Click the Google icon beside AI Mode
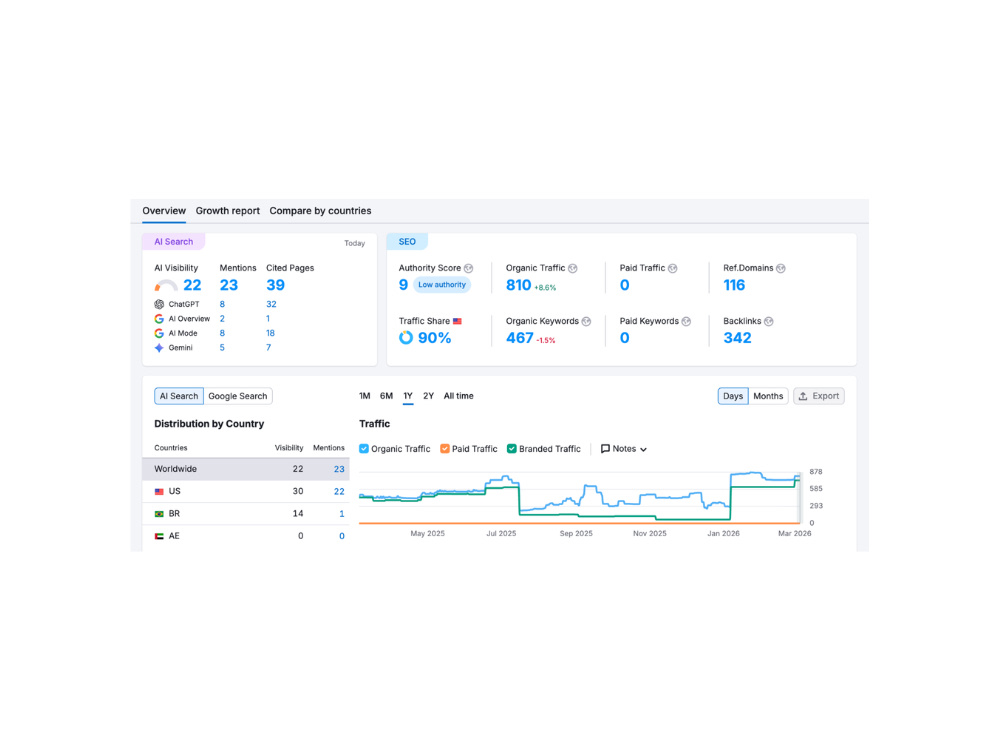The width and height of the screenshot is (1000, 750). pyautogui.click(x=159, y=334)
